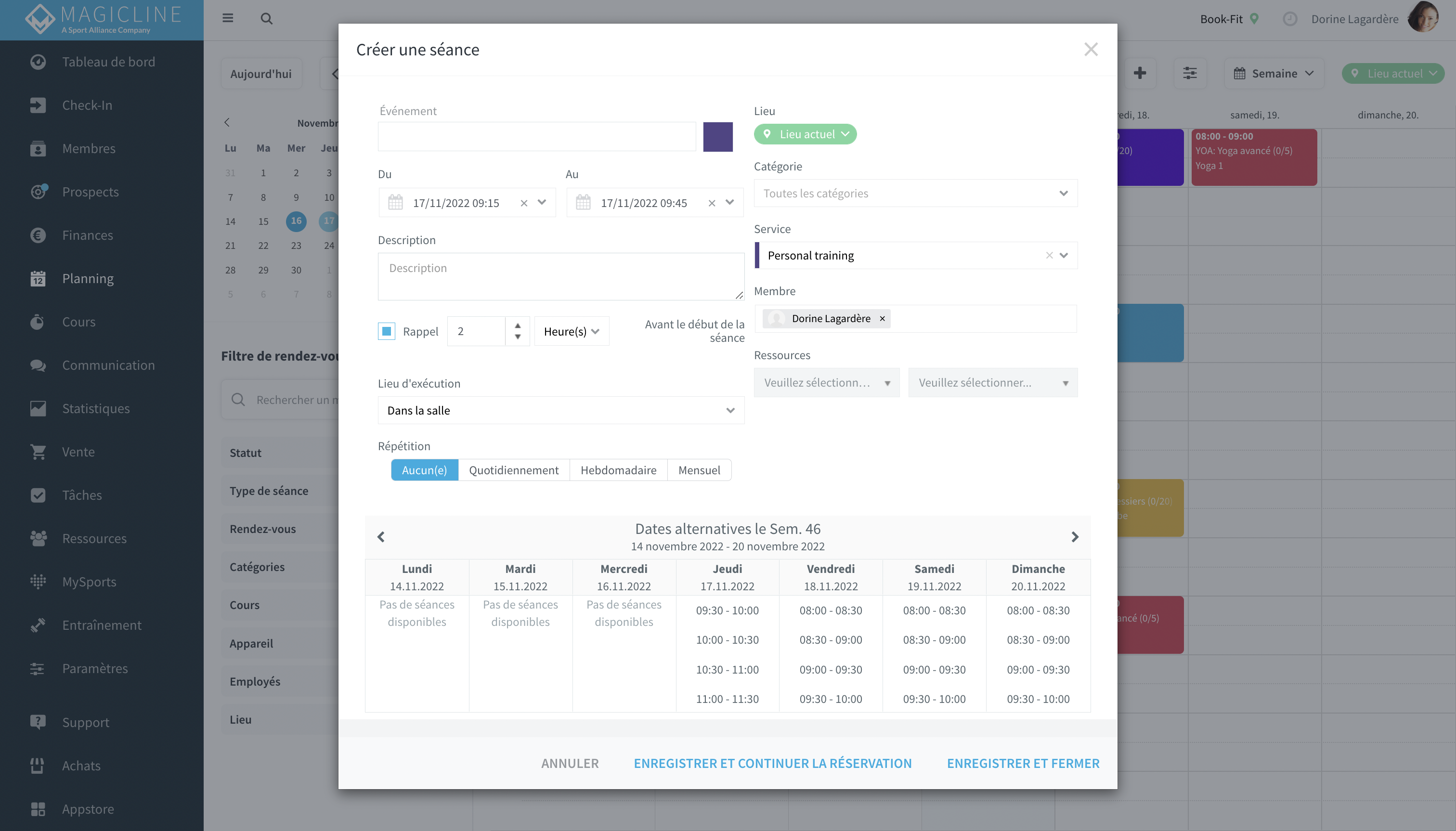
Task: Select Quotidiennement repetition option
Action: (x=514, y=470)
